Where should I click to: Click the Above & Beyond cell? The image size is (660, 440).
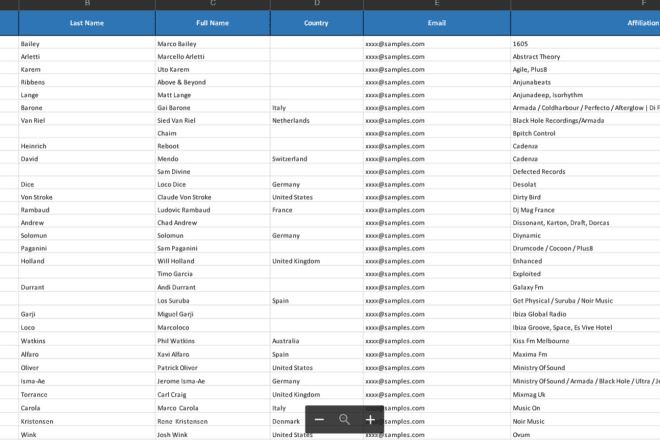pos(213,82)
